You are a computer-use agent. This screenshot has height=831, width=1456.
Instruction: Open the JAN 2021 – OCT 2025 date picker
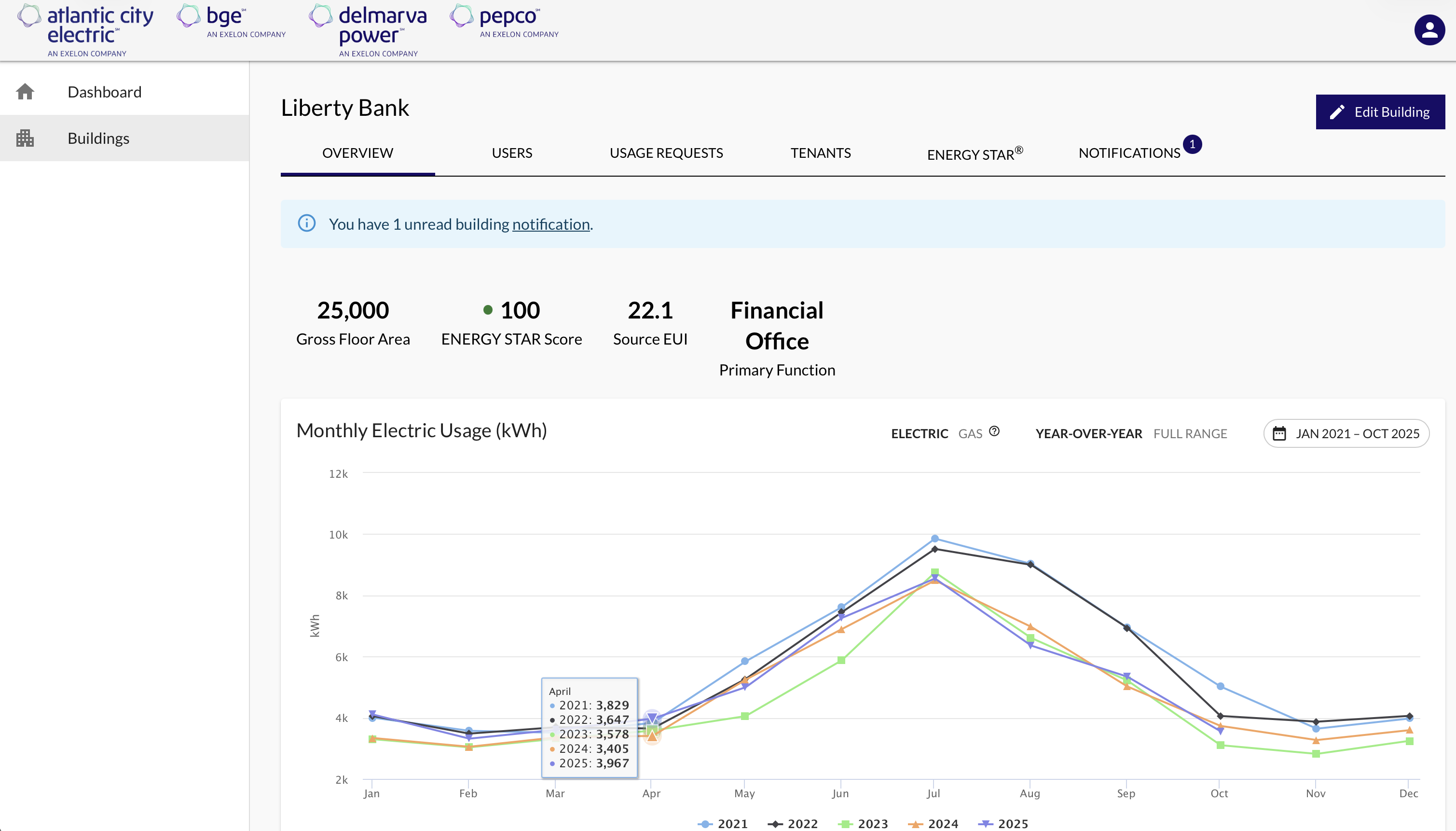(x=1346, y=434)
